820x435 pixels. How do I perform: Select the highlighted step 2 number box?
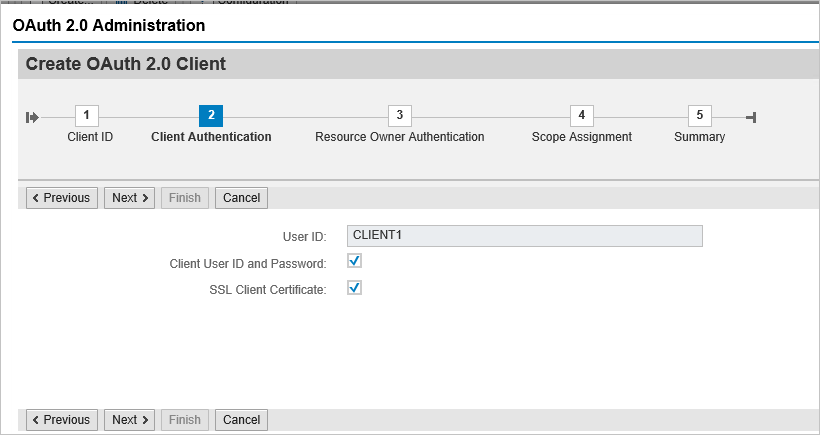click(211, 116)
